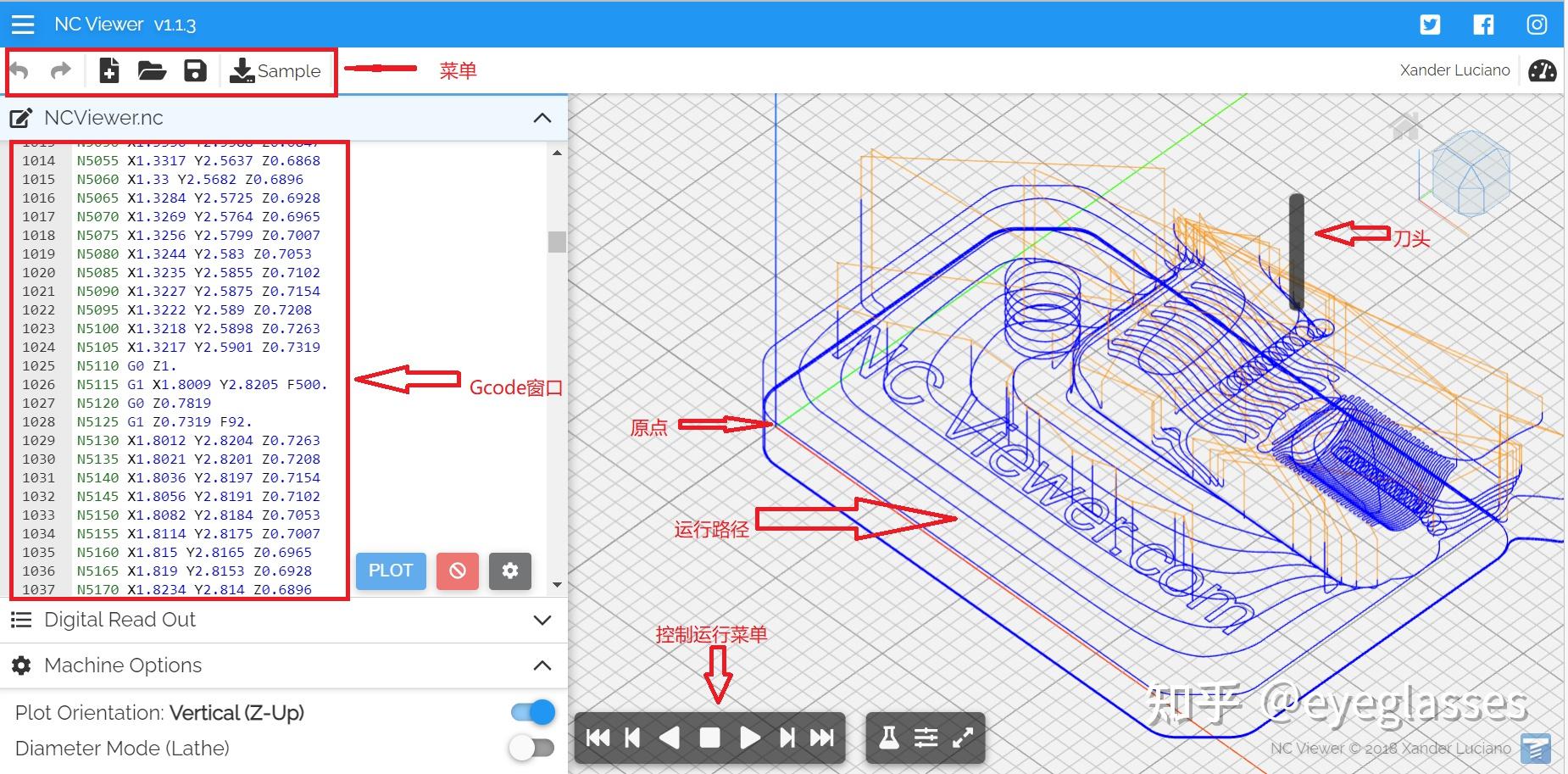This screenshot has height=774, width=1568.
Task: Click the flask experiment icon
Action: click(888, 738)
